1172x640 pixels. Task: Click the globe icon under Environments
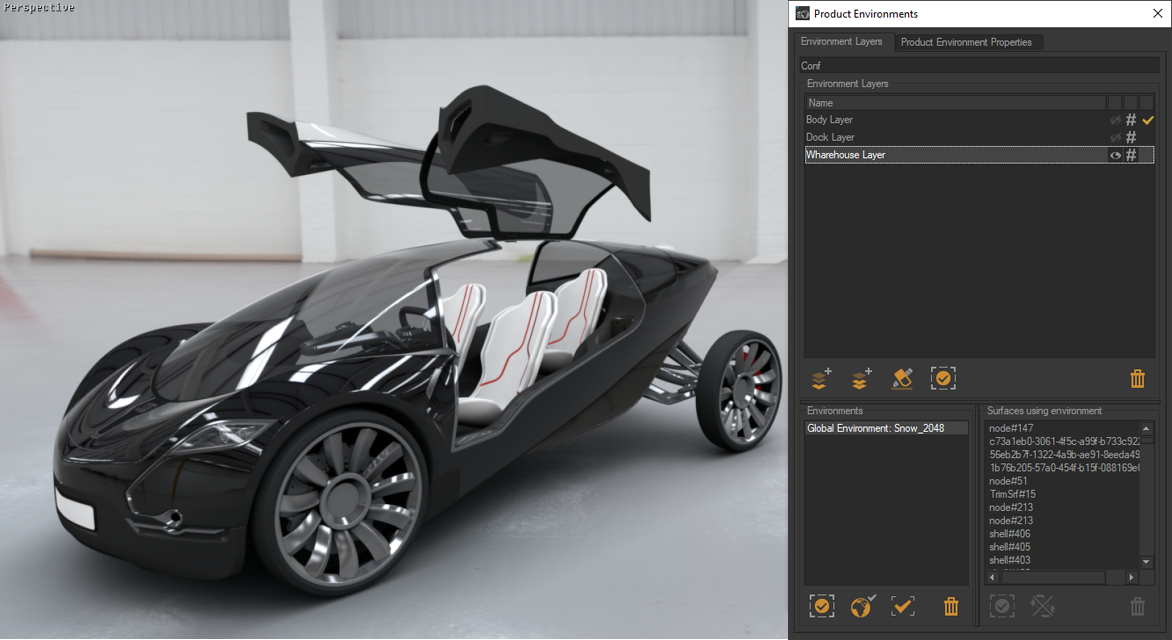862,606
